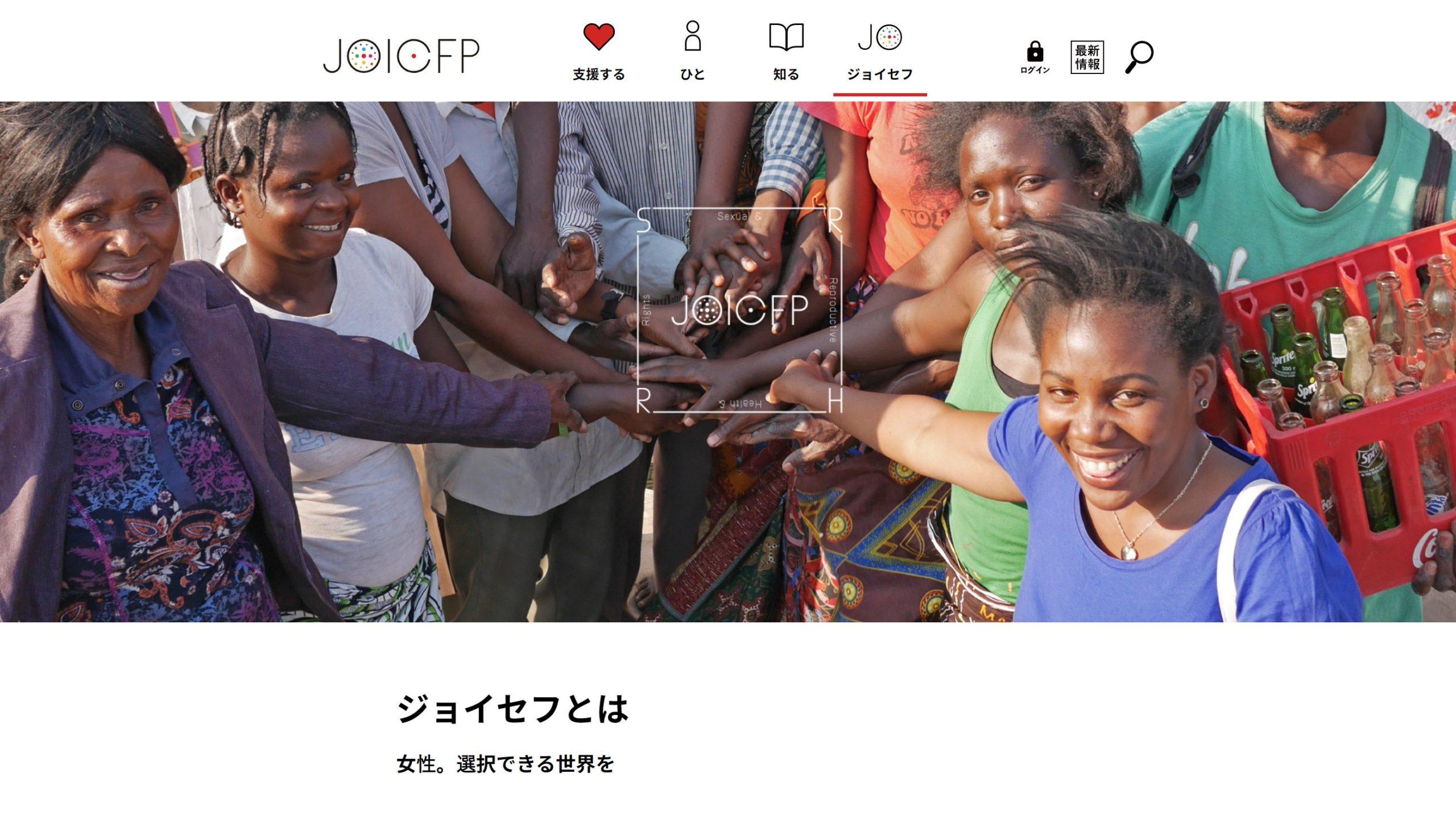Click the hero photo of joined hands
The image size is (1456, 814).
tap(728, 362)
